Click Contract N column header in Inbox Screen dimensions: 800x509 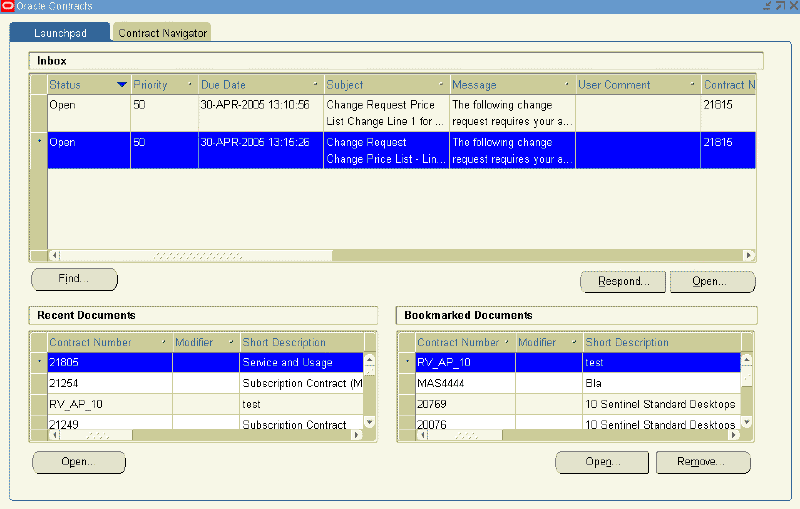729,85
